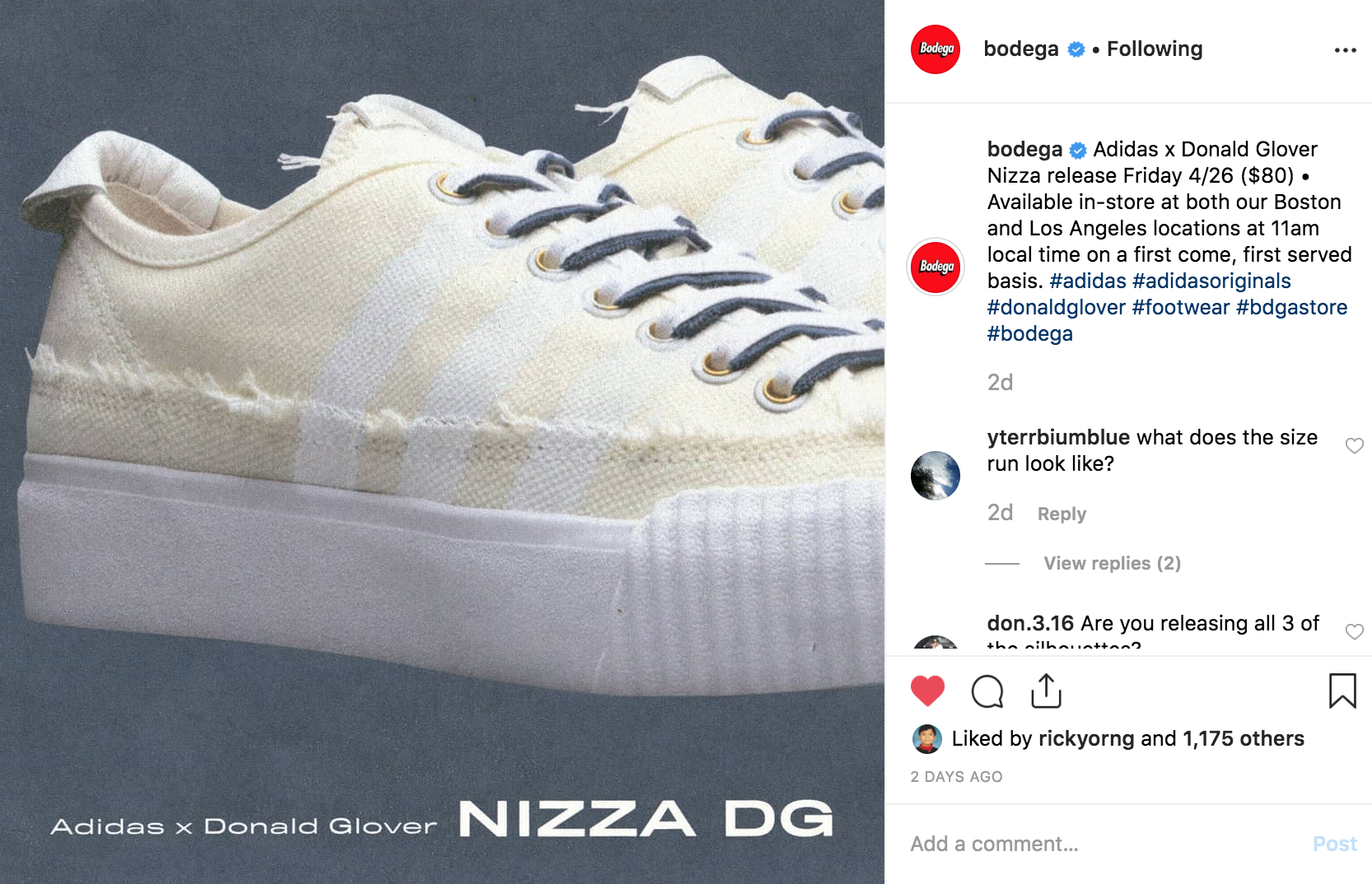Like the yterrbiumblue comment heart

1354,445
